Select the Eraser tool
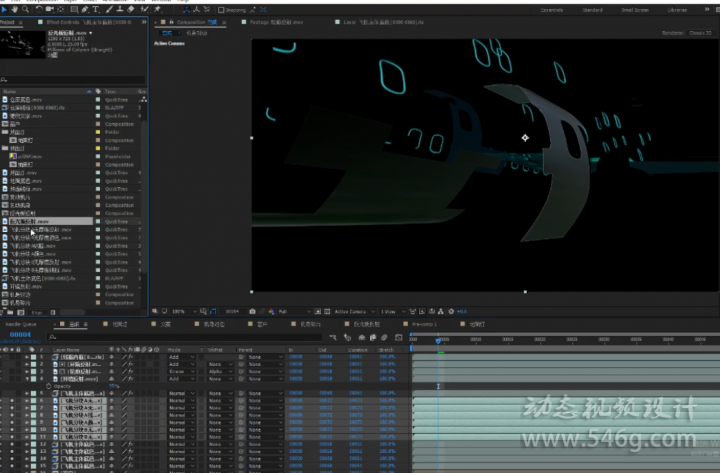The image size is (720, 473). (x=131, y=9)
